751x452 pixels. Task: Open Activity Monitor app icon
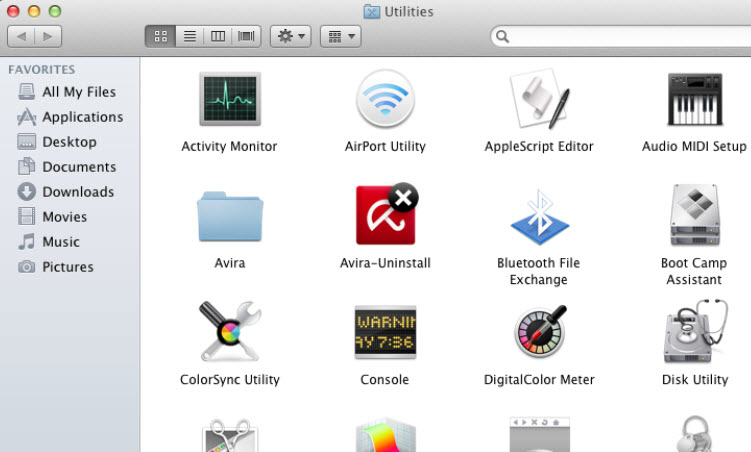coord(230,99)
